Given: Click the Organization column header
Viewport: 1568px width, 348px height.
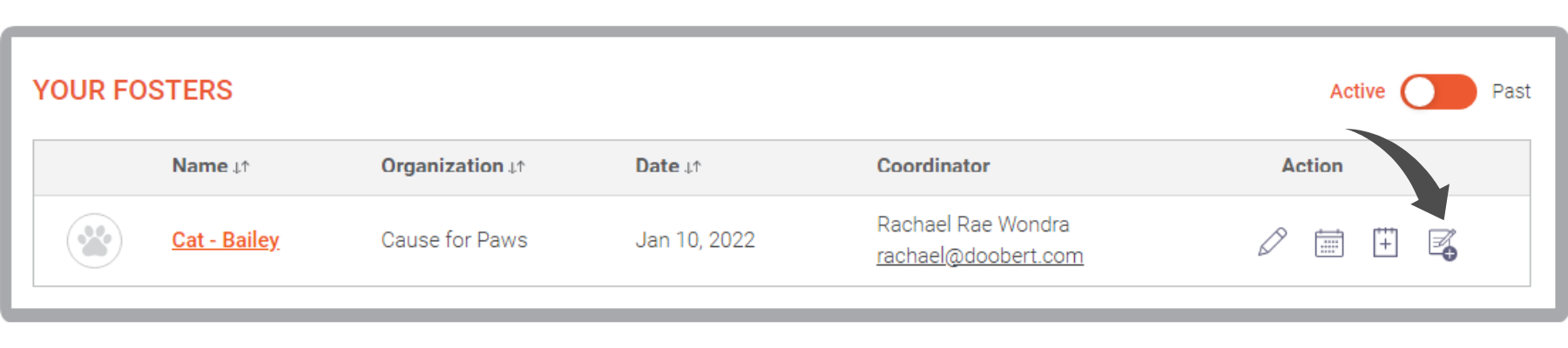Looking at the screenshot, I should point(443,165).
